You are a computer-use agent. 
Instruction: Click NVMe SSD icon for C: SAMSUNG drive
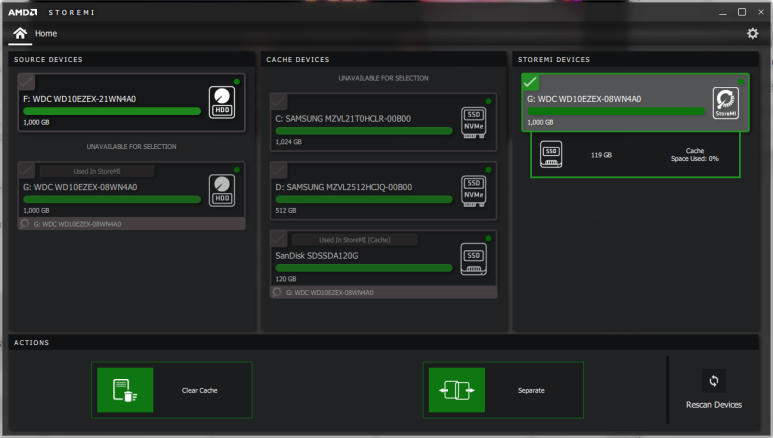coord(474,122)
